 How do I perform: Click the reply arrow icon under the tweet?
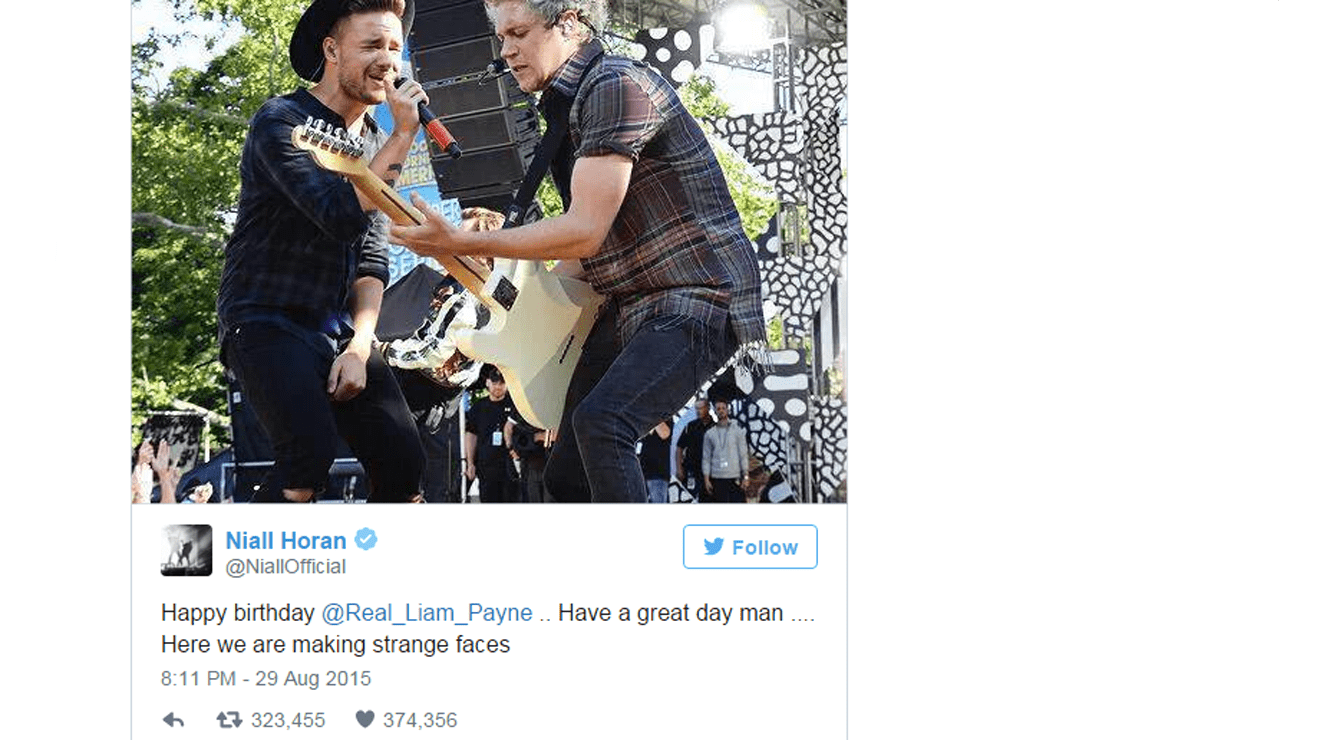pyautogui.click(x=173, y=720)
